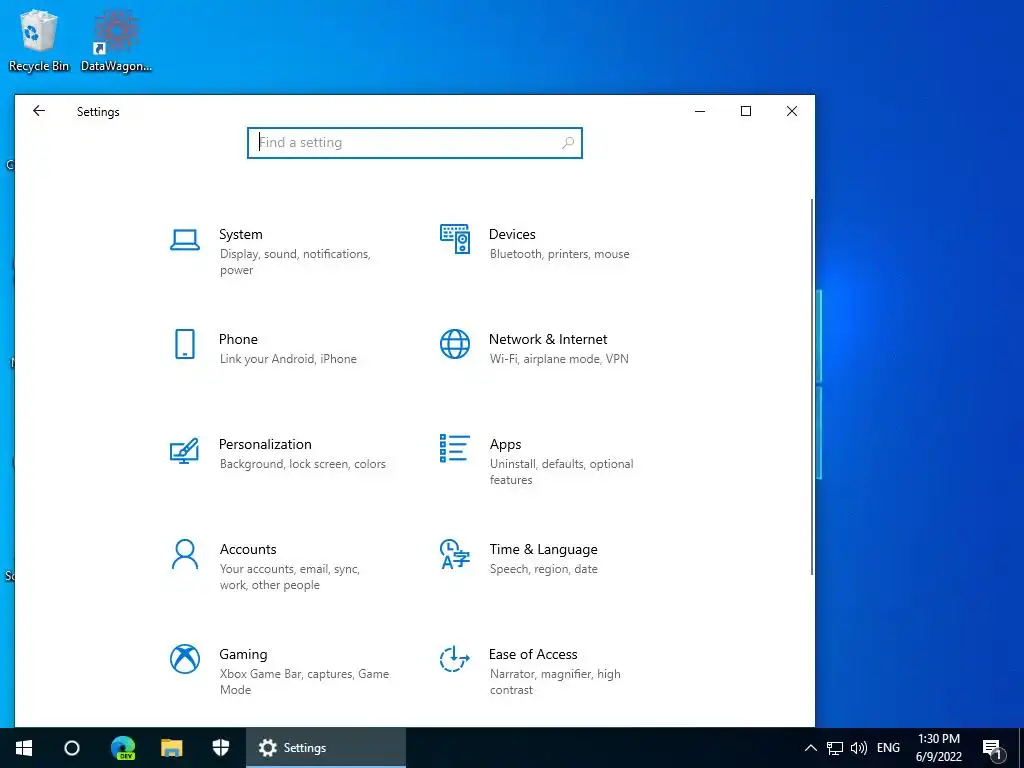Click the ENG language indicator
This screenshot has width=1024, height=768.
[x=888, y=748]
